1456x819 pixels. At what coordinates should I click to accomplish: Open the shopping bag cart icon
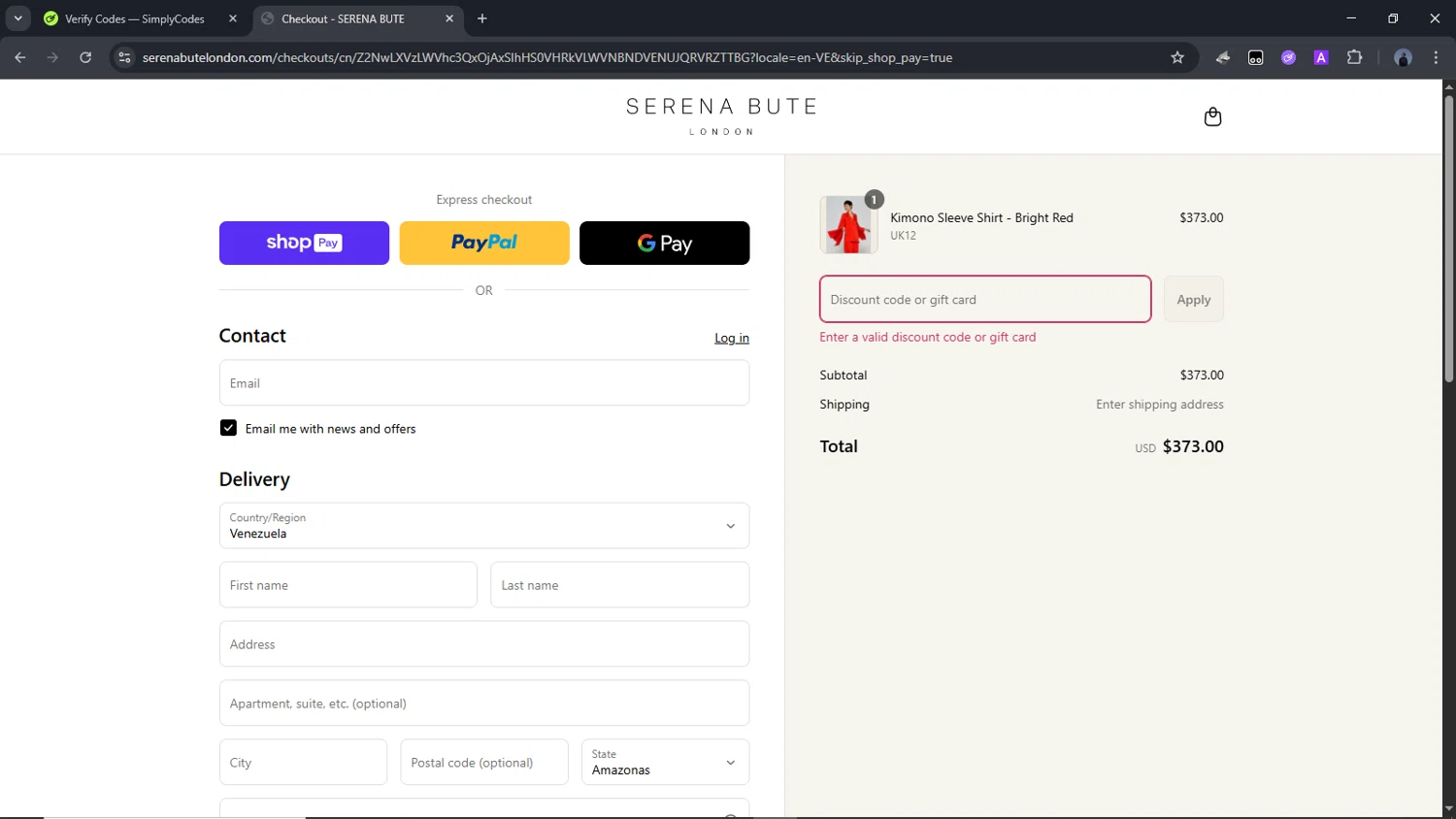click(1212, 117)
